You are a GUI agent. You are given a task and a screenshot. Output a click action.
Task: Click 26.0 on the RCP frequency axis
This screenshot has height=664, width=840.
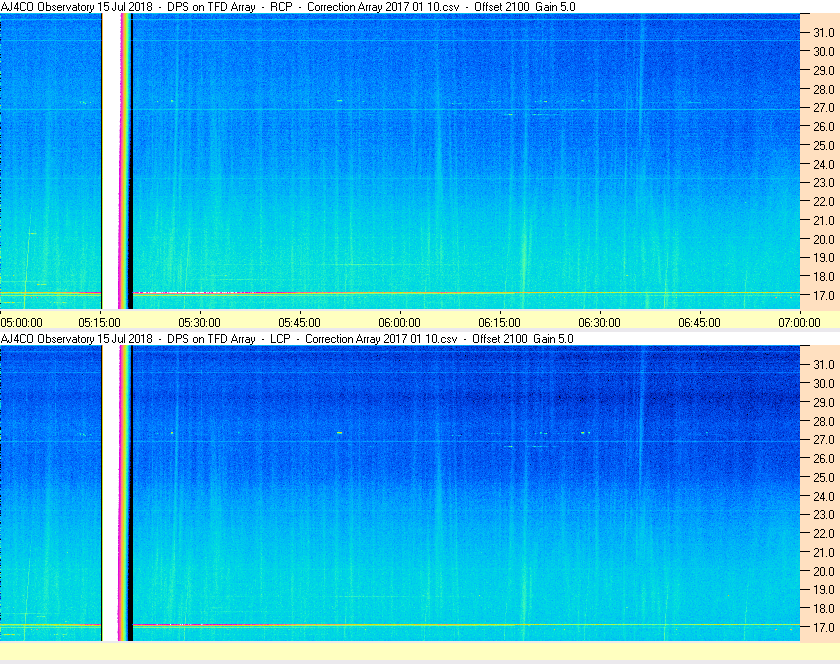pyautogui.click(x=824, y=126)
